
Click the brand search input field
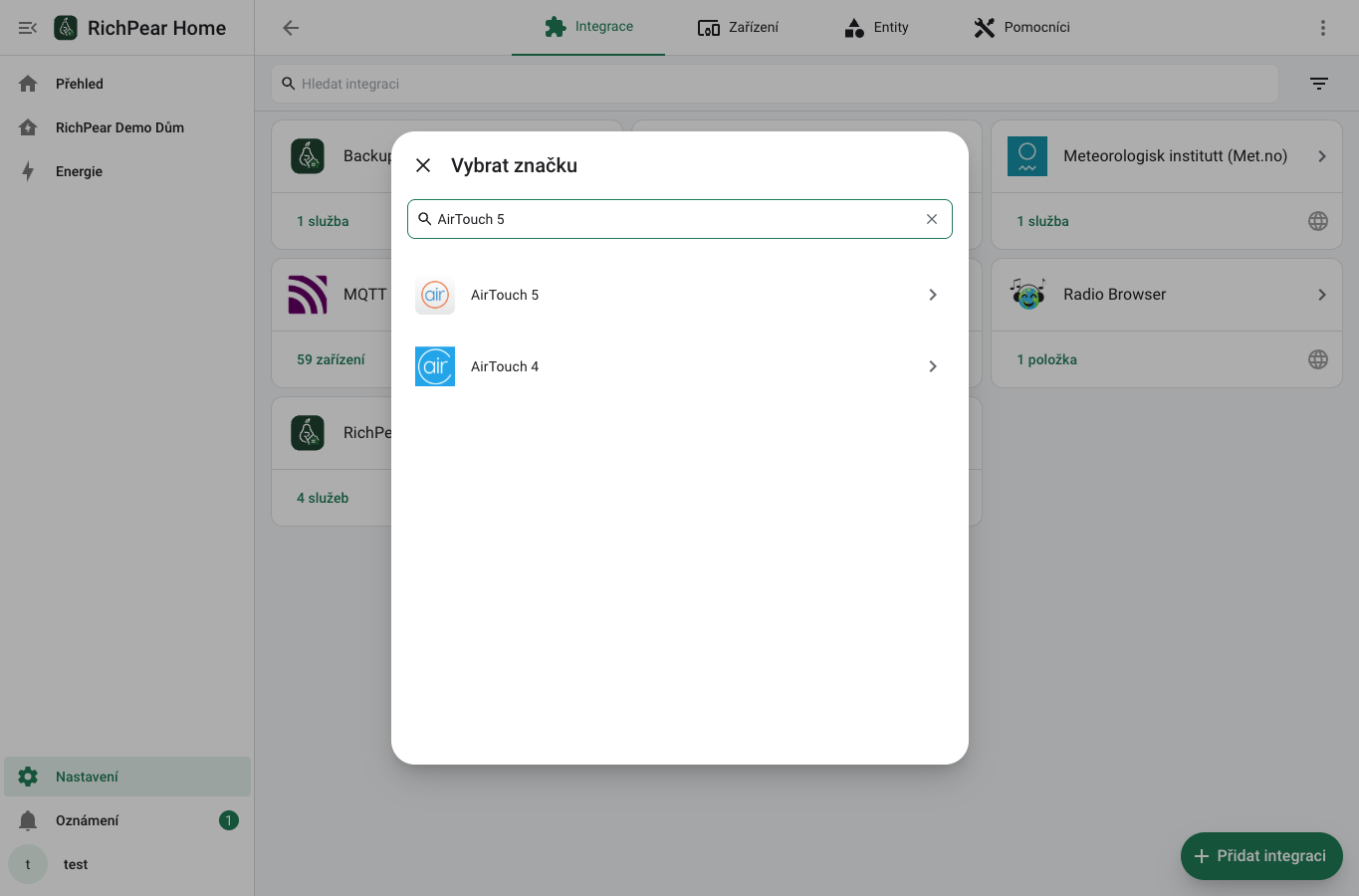pos(680,219)
